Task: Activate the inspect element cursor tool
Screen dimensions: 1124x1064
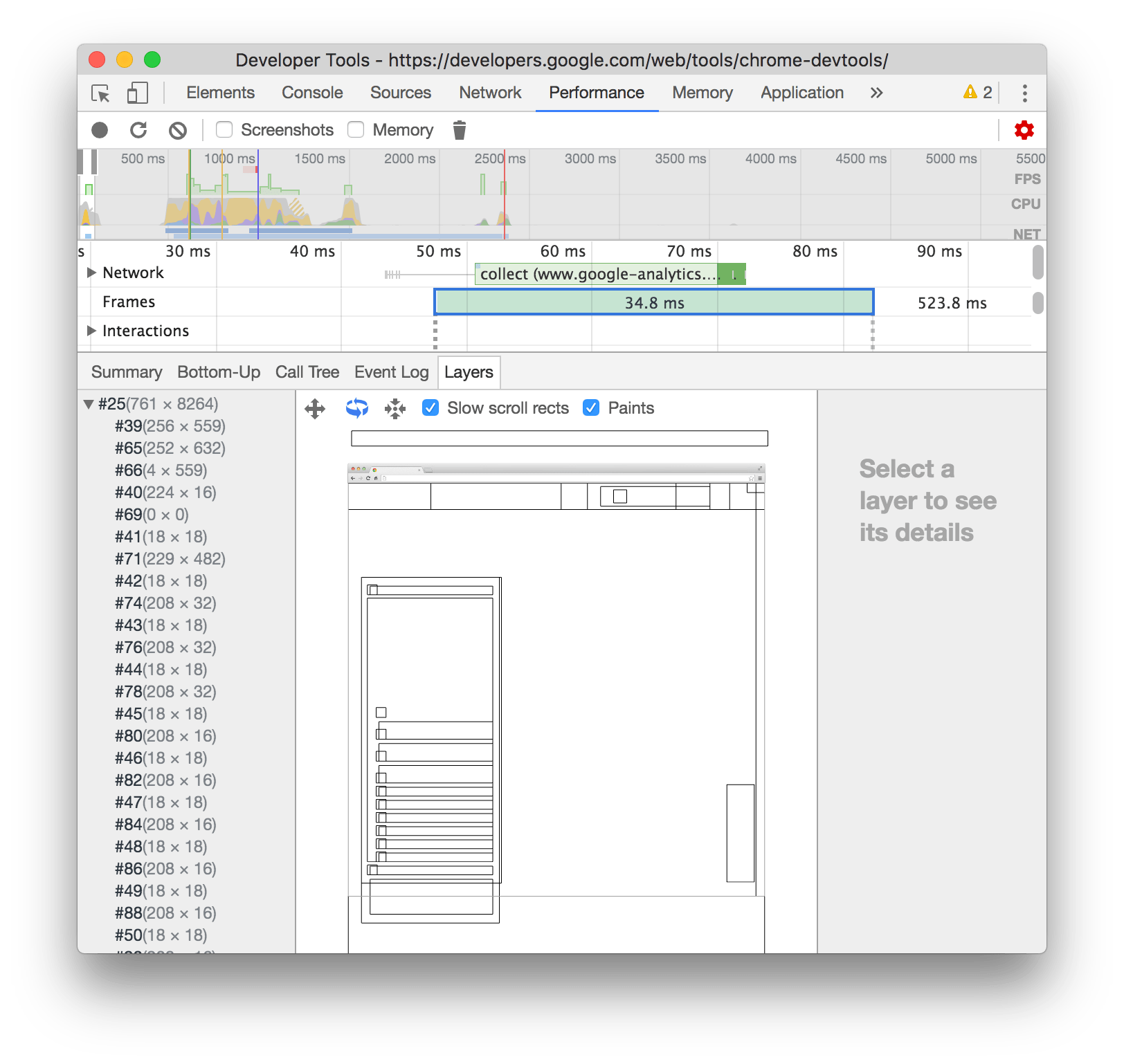Action: coord(100,93)
